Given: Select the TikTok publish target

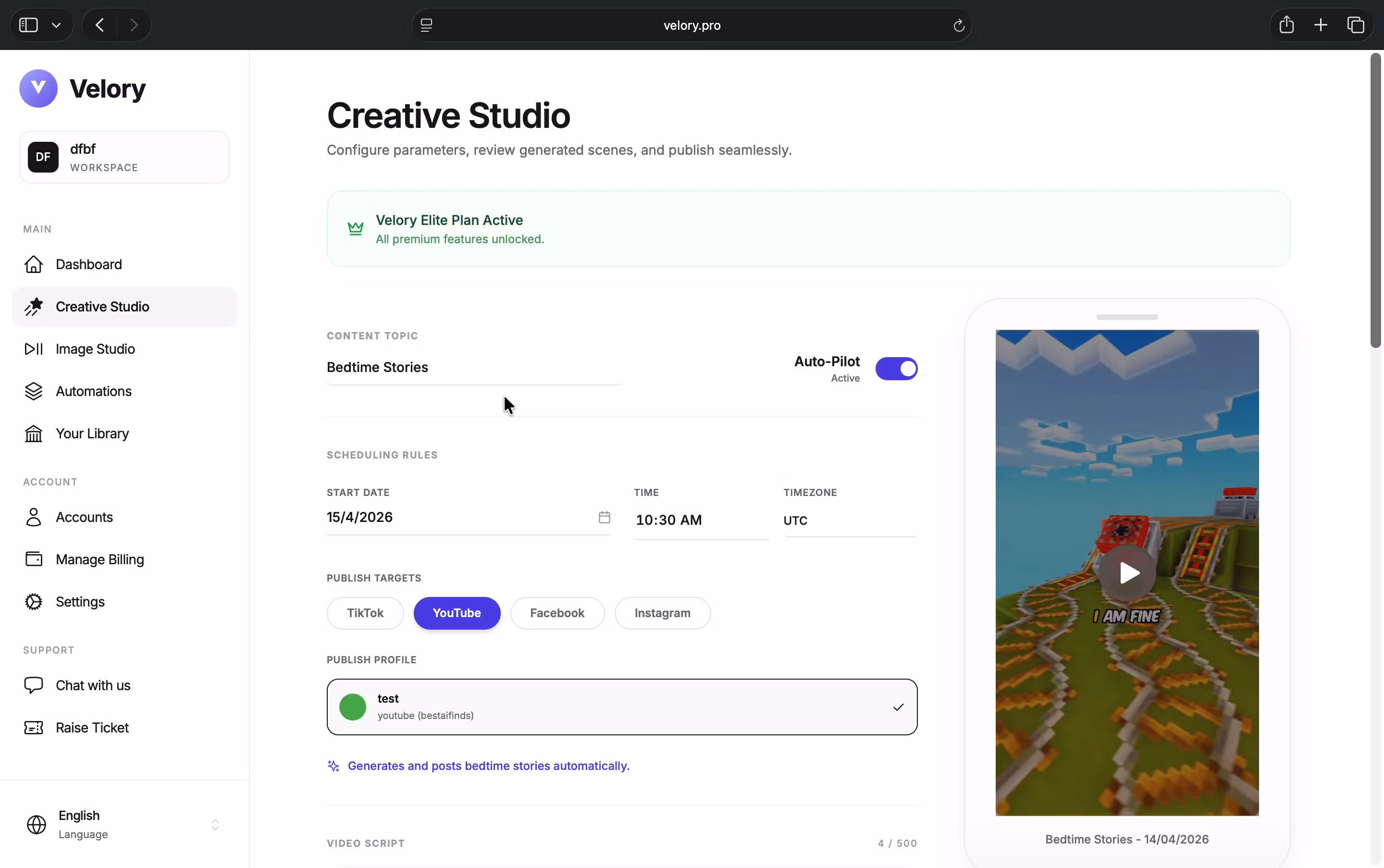Looking at the screenshot, I should [365, 613].
